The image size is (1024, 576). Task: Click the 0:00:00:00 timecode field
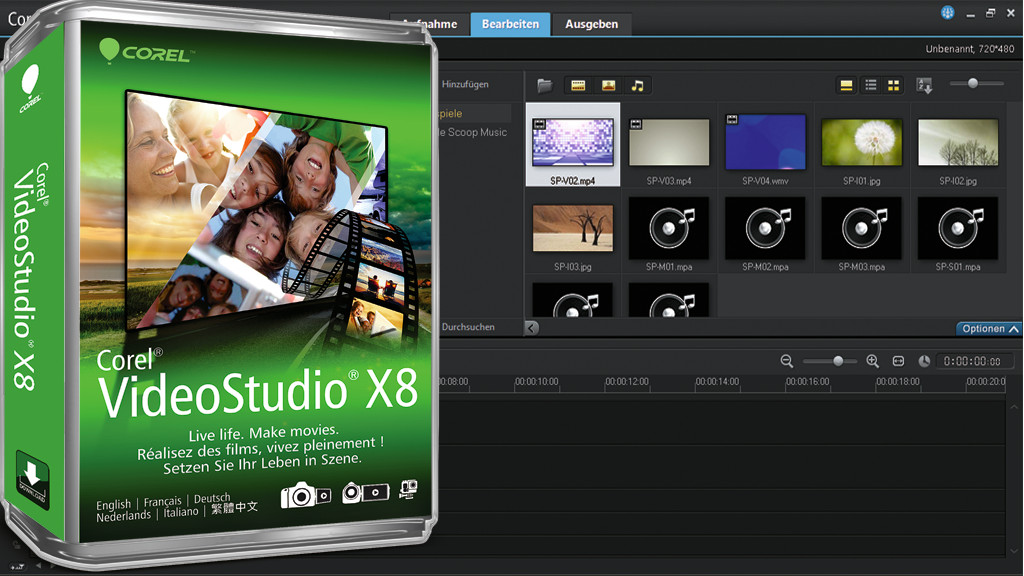click(972, 361)
